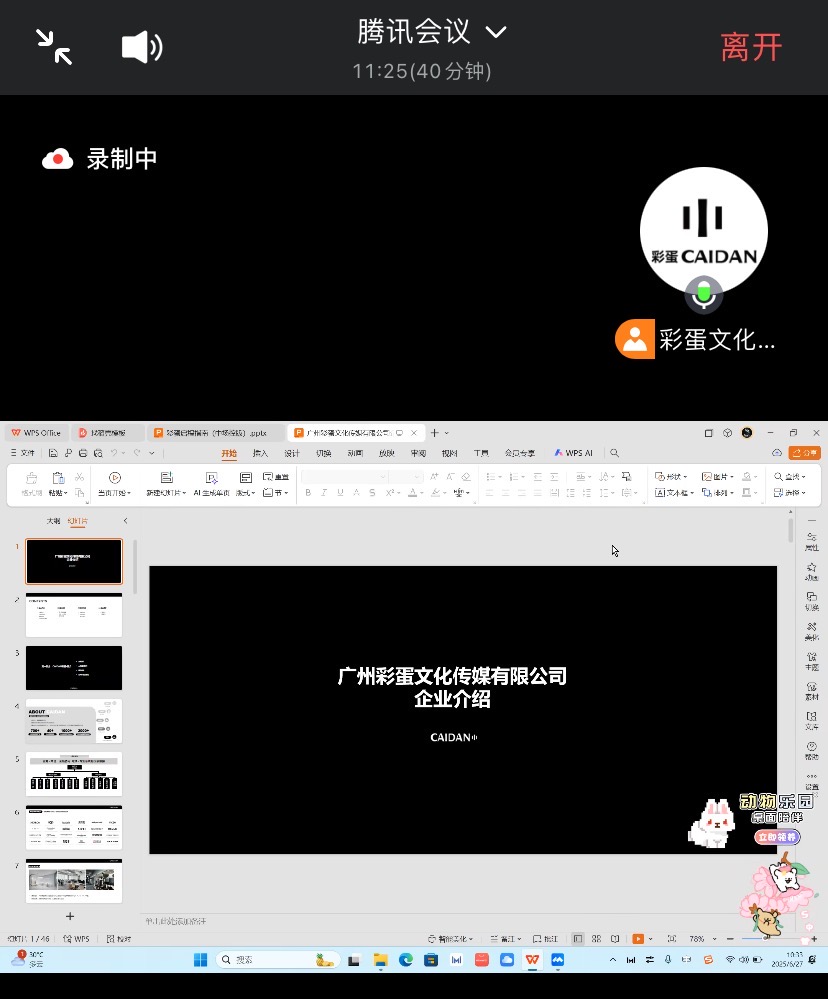Click the add new slide plus icon
This screenshot has height=999, width=828.
coord(70,916)
